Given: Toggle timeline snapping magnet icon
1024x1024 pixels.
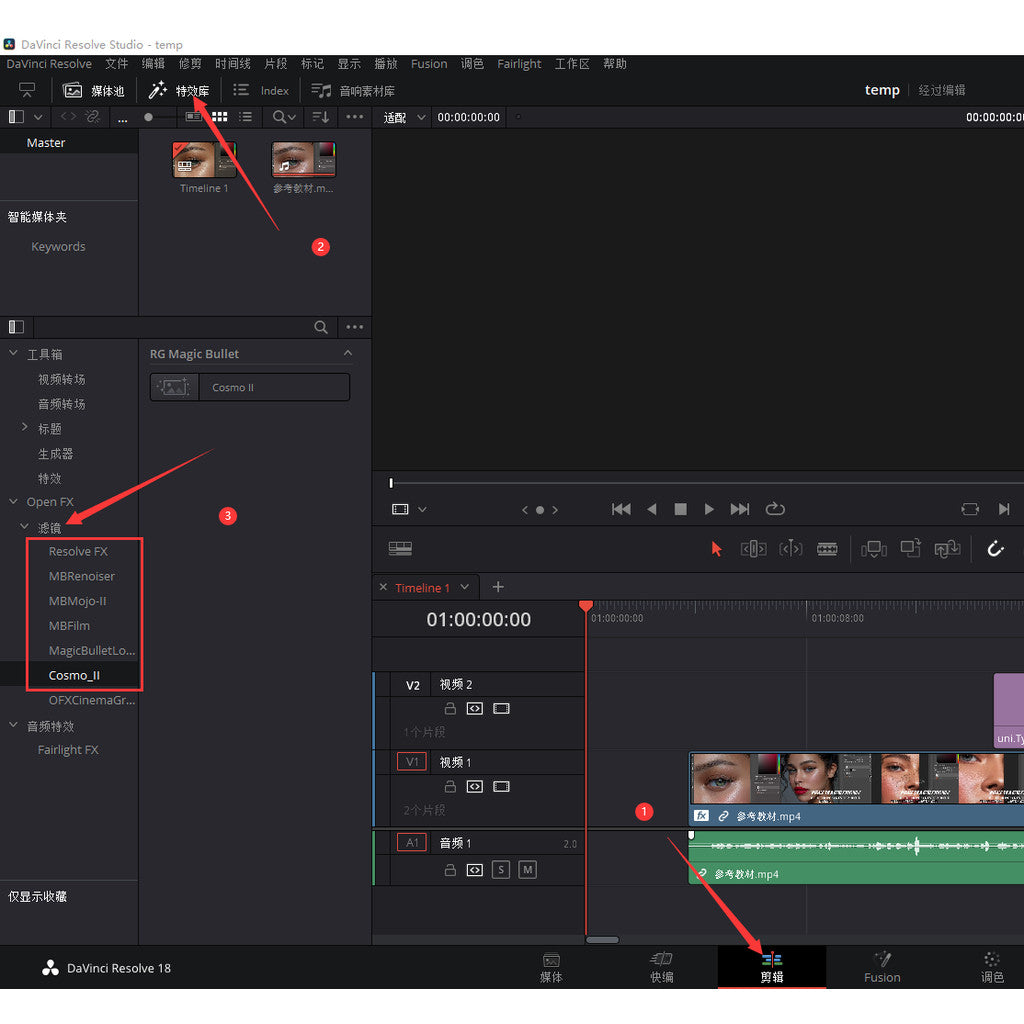Looking at the screenshot, I should (x=995, y=549).
